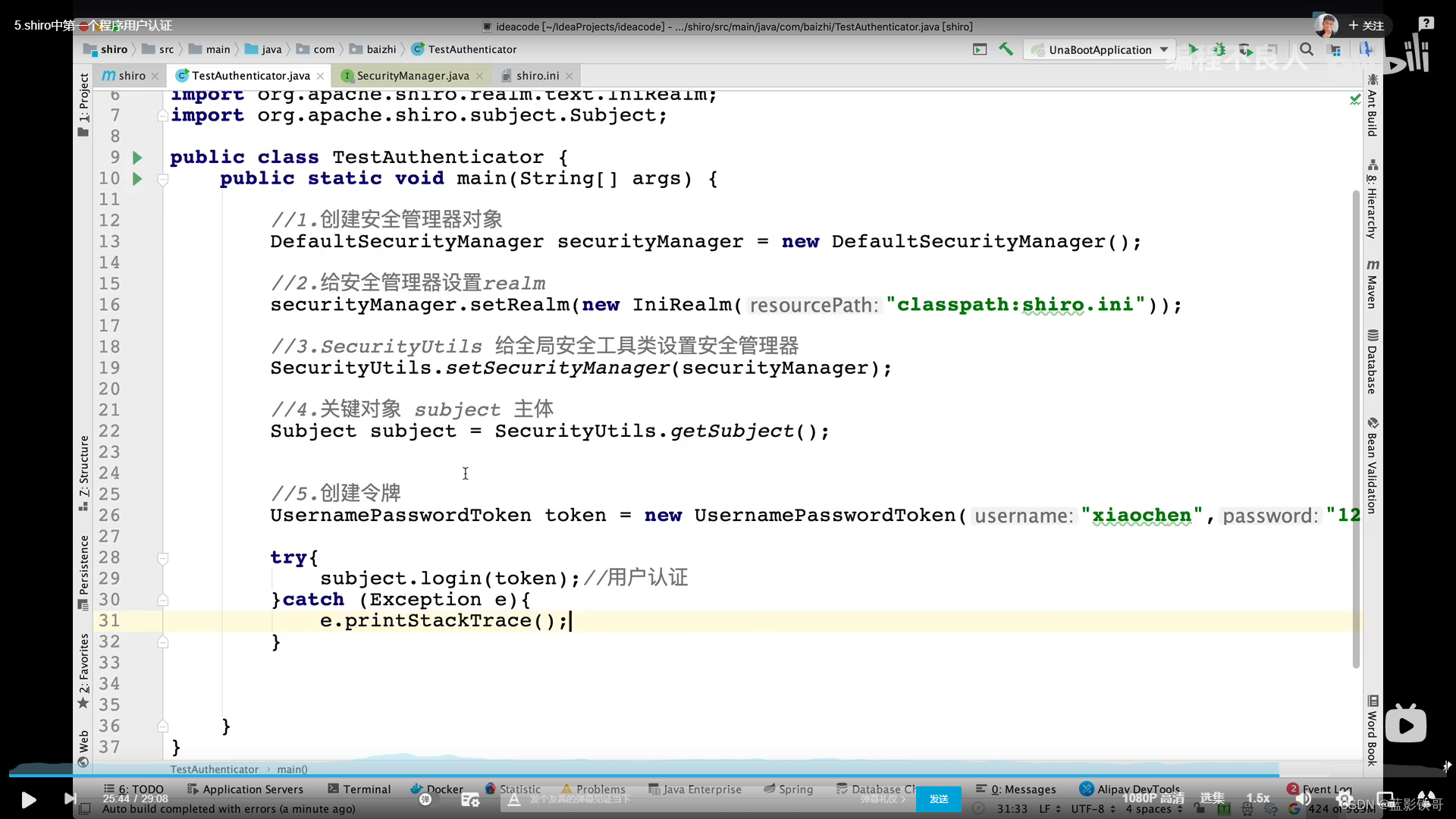Skip to the next video
This screenshot has width=1456, height=819.
[70, 799]
